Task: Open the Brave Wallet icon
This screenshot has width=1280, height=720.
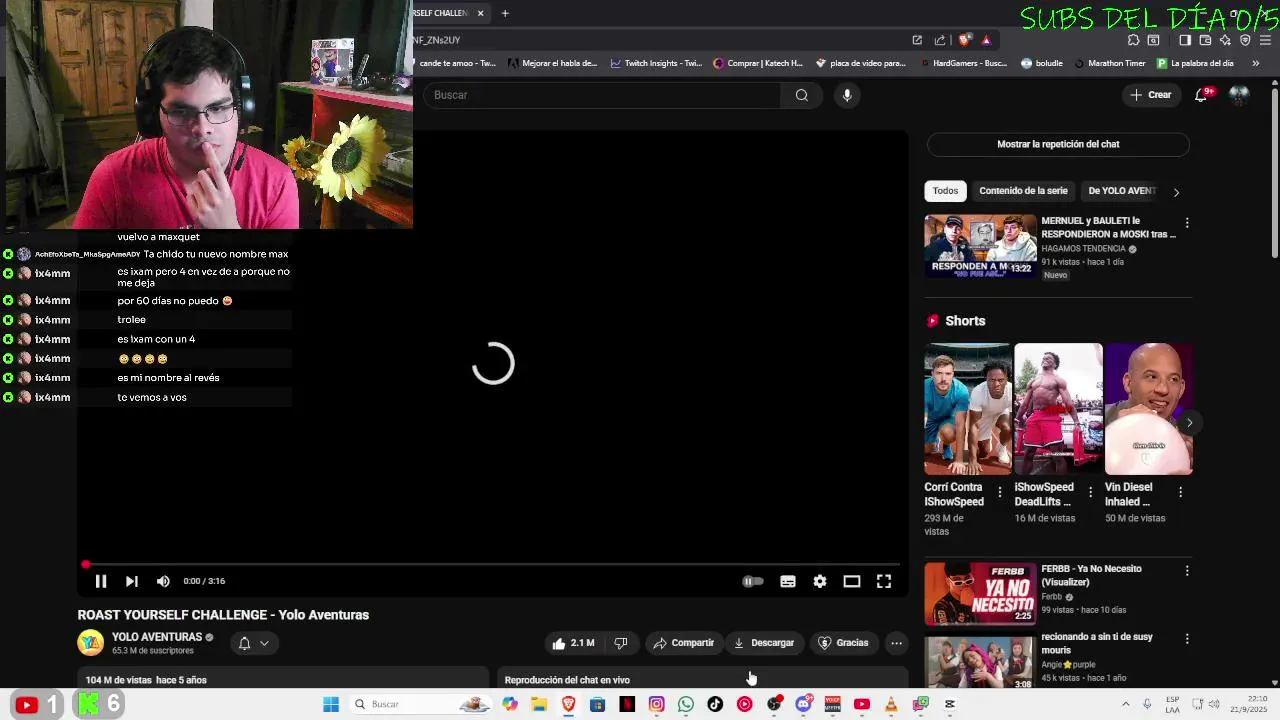Action: pyautogui.click(x=1205, y=40)
